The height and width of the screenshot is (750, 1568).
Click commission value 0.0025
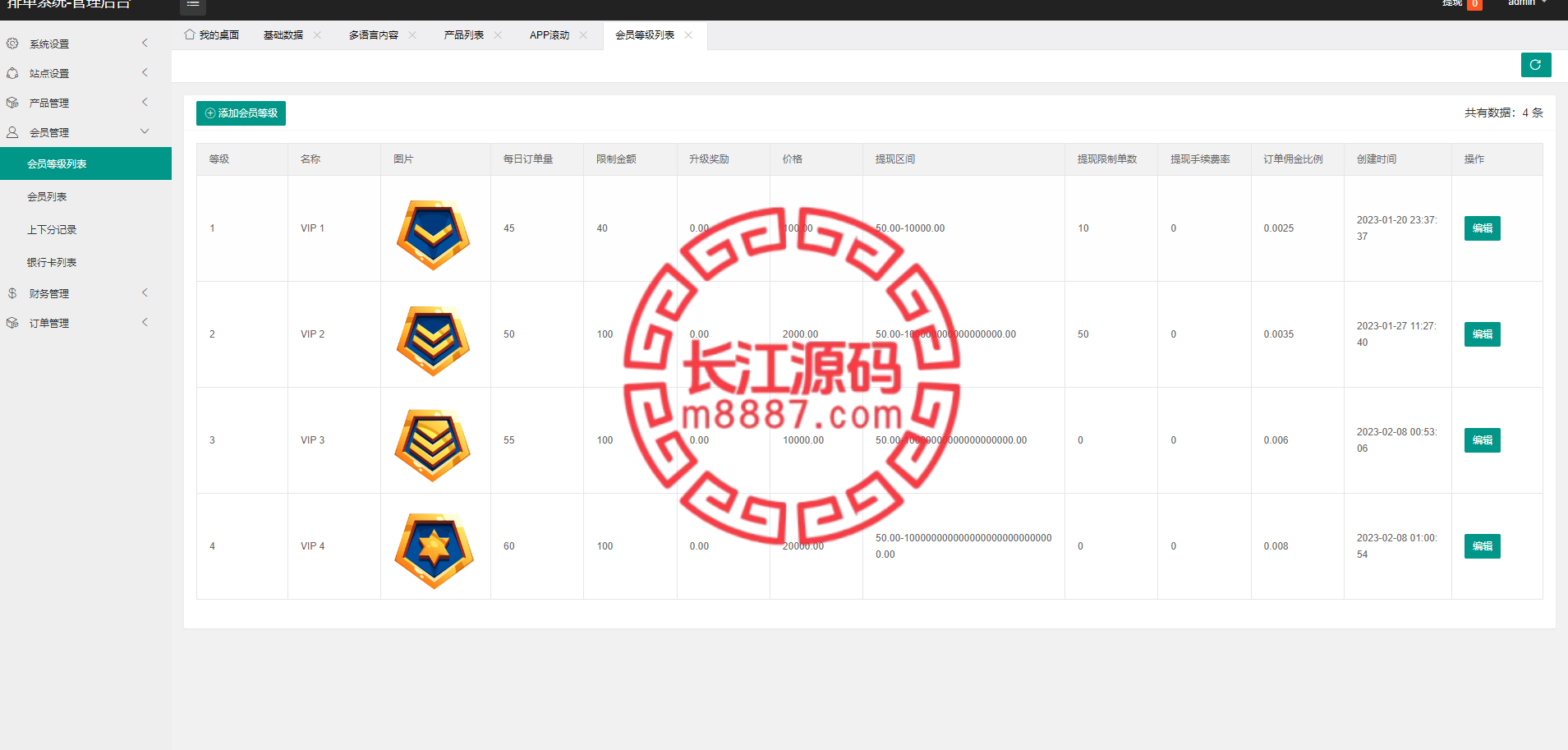(1279, 228)
